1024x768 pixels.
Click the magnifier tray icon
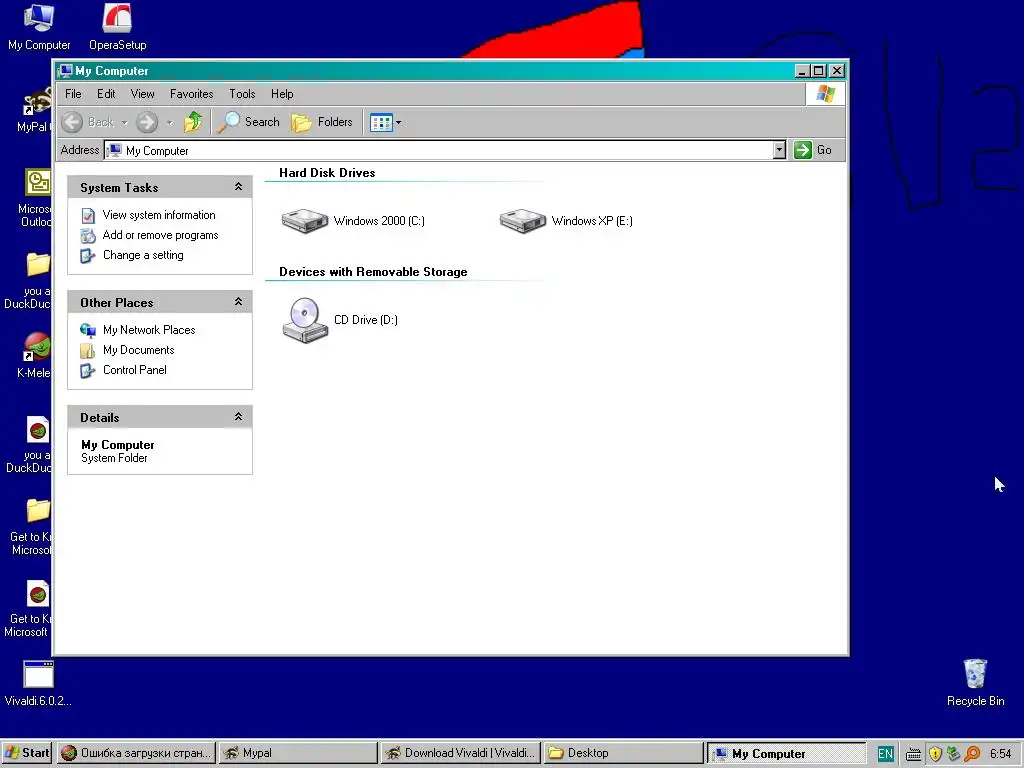pos(972,754)
